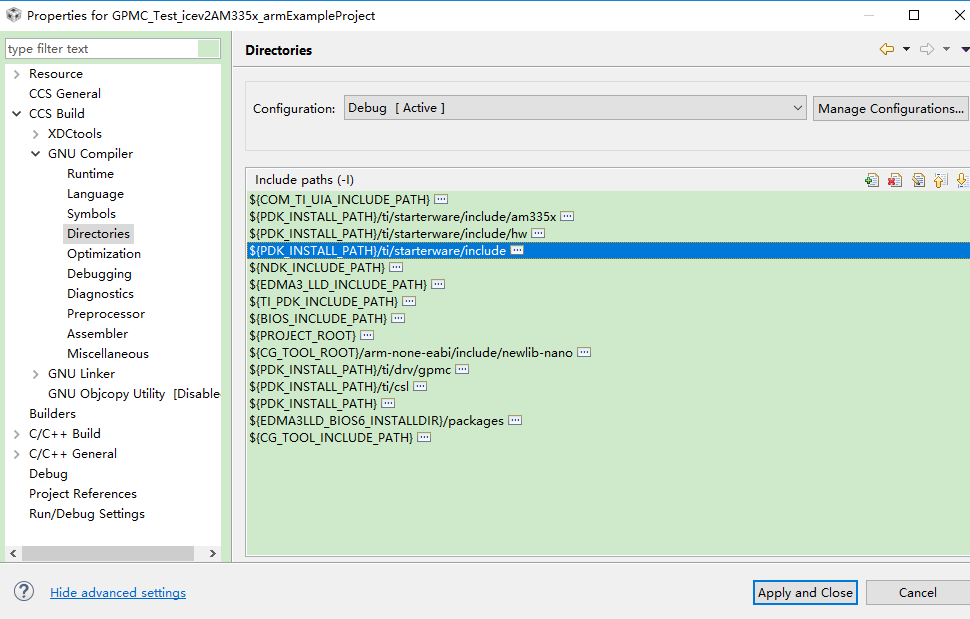This screenshot has height=619, width=970.
Task: Click ellipsis icon beside ${TI_PDK_INCLUDE_PATH}
Action: point(409,301)
